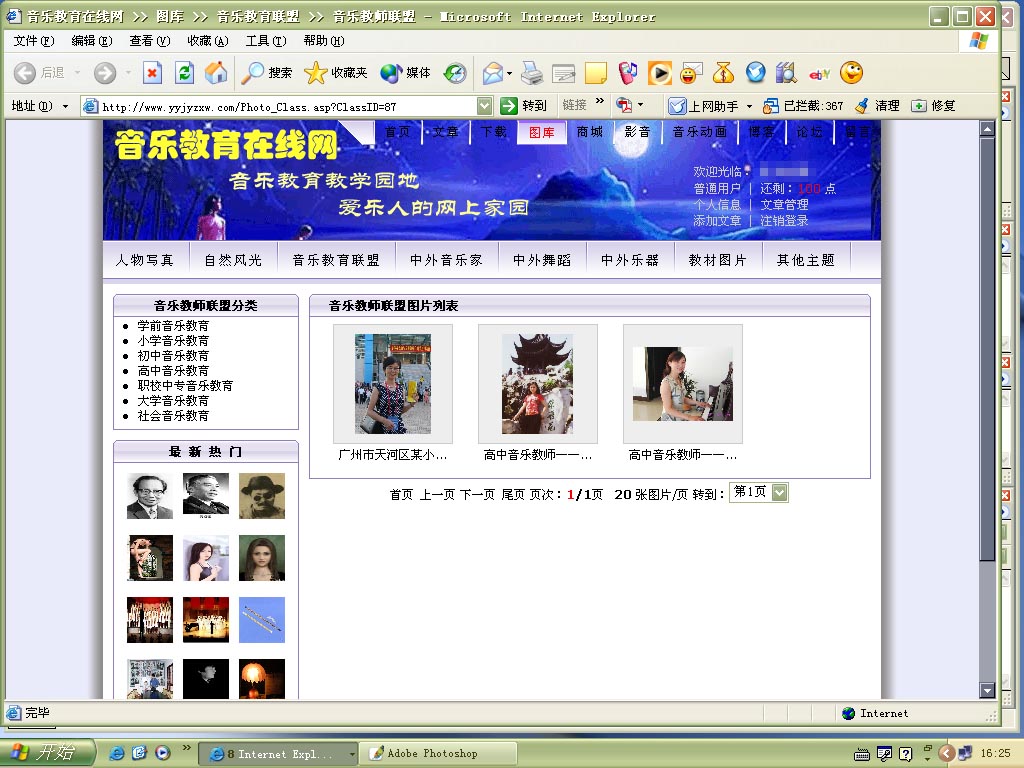
Task: Open the 工具(T) menu
Action: [x=265, y=41]
